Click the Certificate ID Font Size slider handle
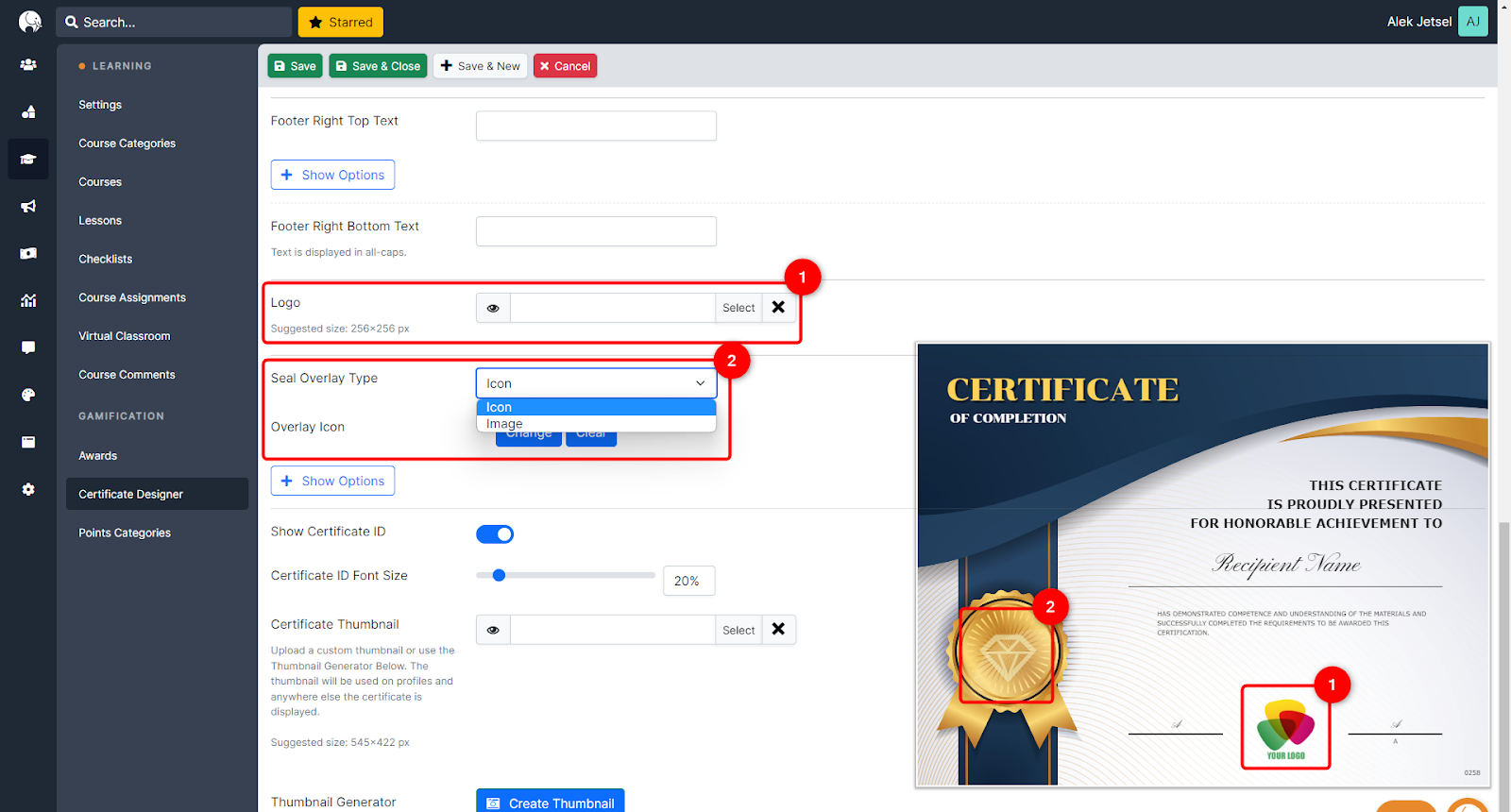This screenshot has width=1511, height=812. (500, 575)
